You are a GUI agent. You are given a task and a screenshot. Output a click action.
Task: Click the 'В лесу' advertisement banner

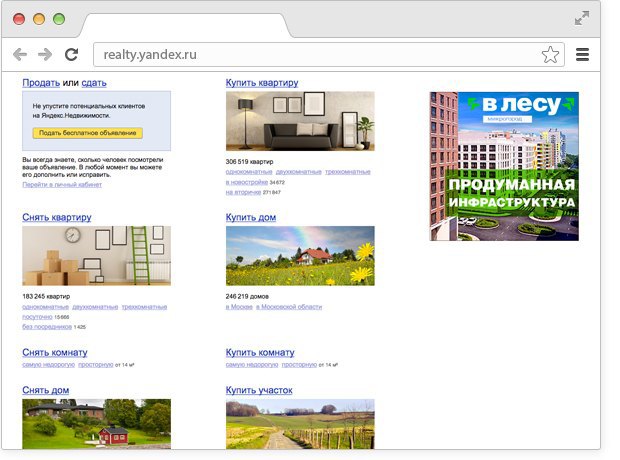(x=504, y=166)
